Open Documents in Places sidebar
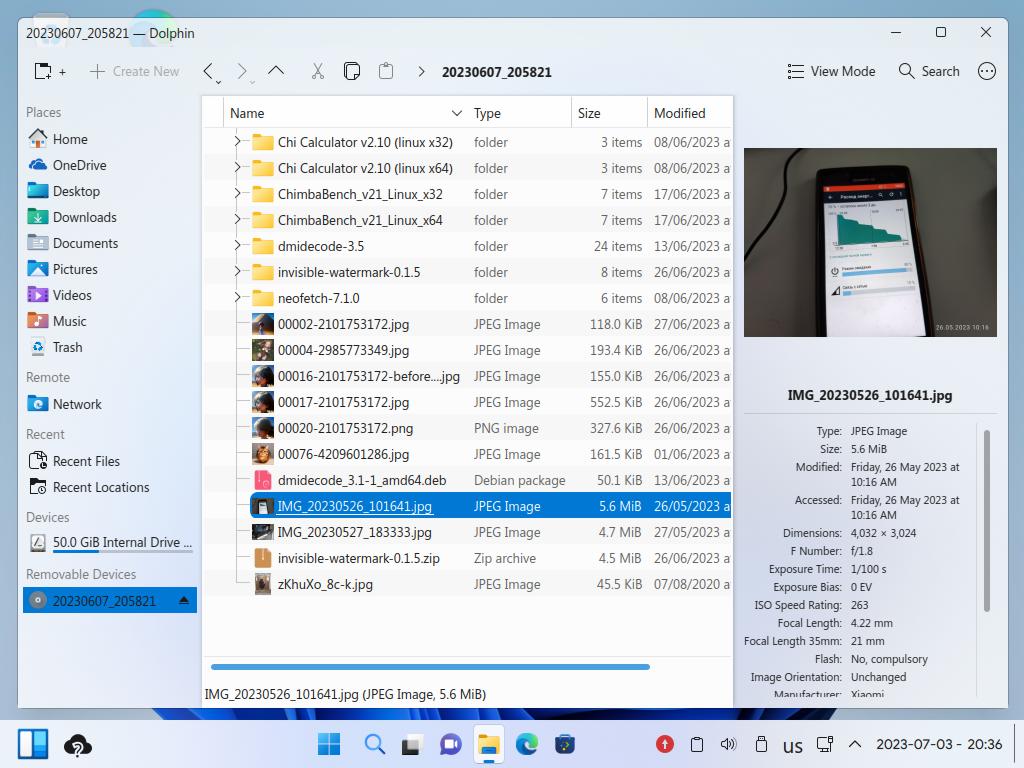Viewport: 1024px width, 768px height. (108, 243)
